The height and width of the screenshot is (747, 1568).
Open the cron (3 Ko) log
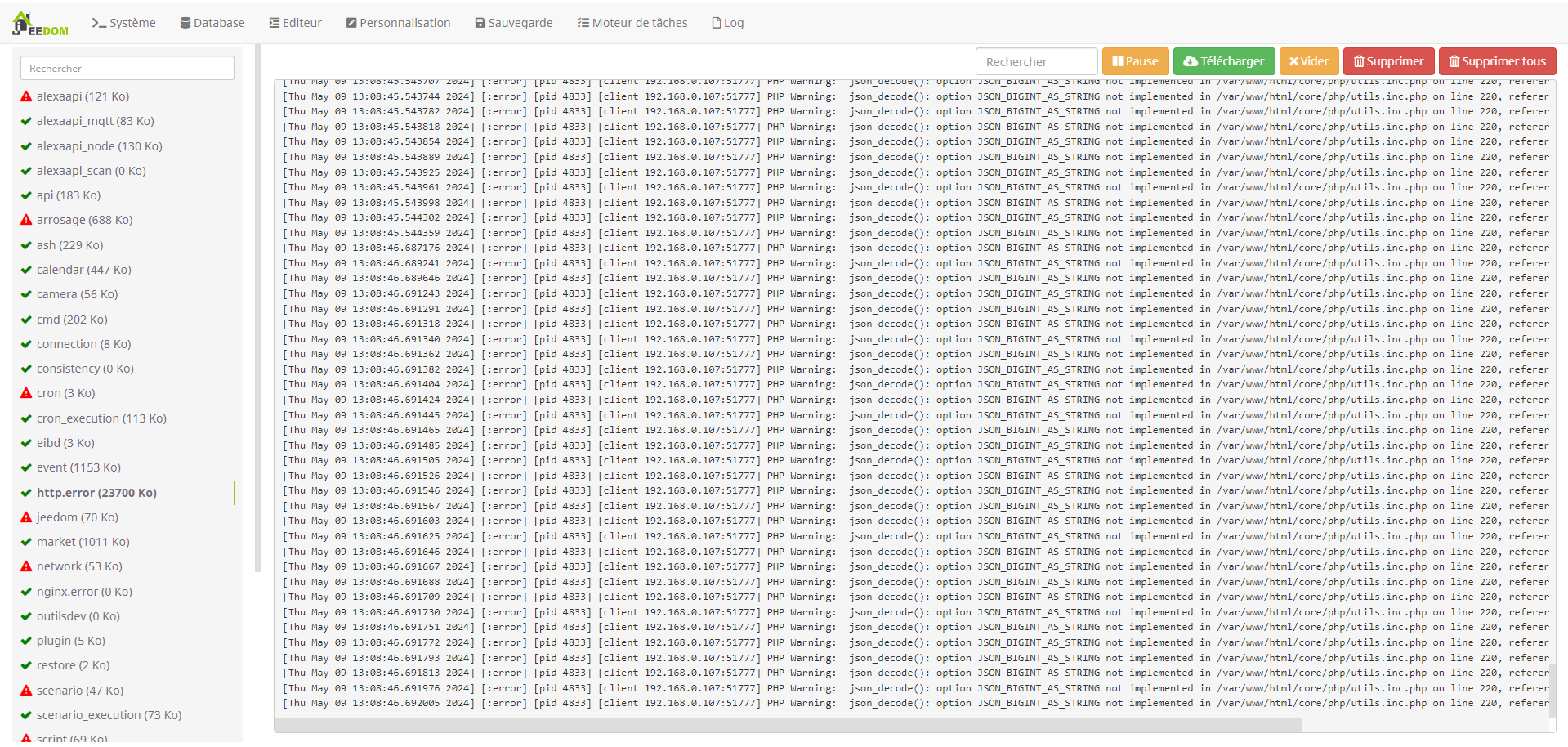click(x=65, y=393)
